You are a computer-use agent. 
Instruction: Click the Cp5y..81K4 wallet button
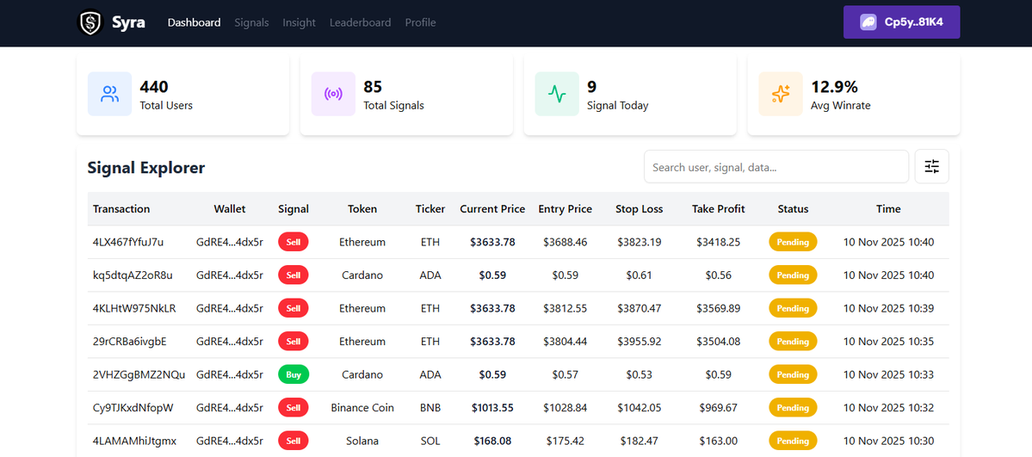(901, 22)
